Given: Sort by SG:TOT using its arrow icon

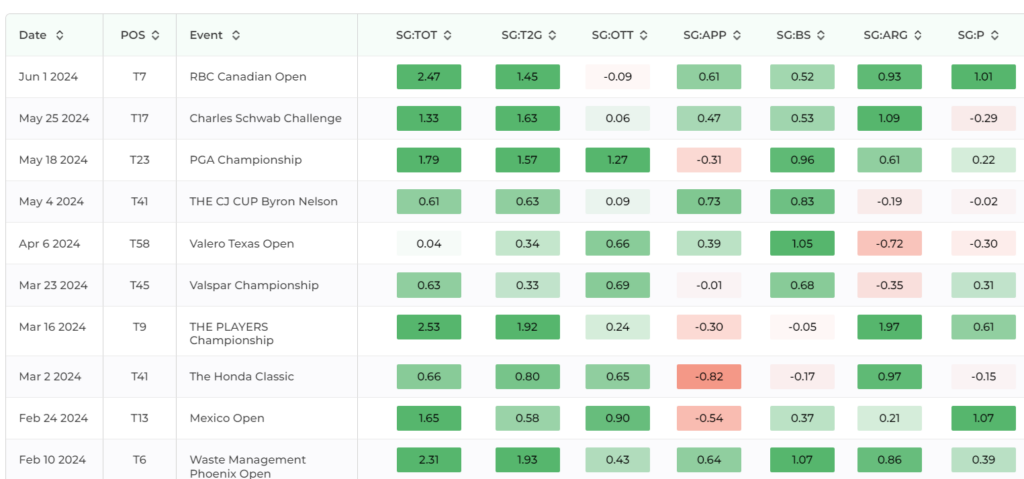Looking at the screenshot, I should 447,35.
